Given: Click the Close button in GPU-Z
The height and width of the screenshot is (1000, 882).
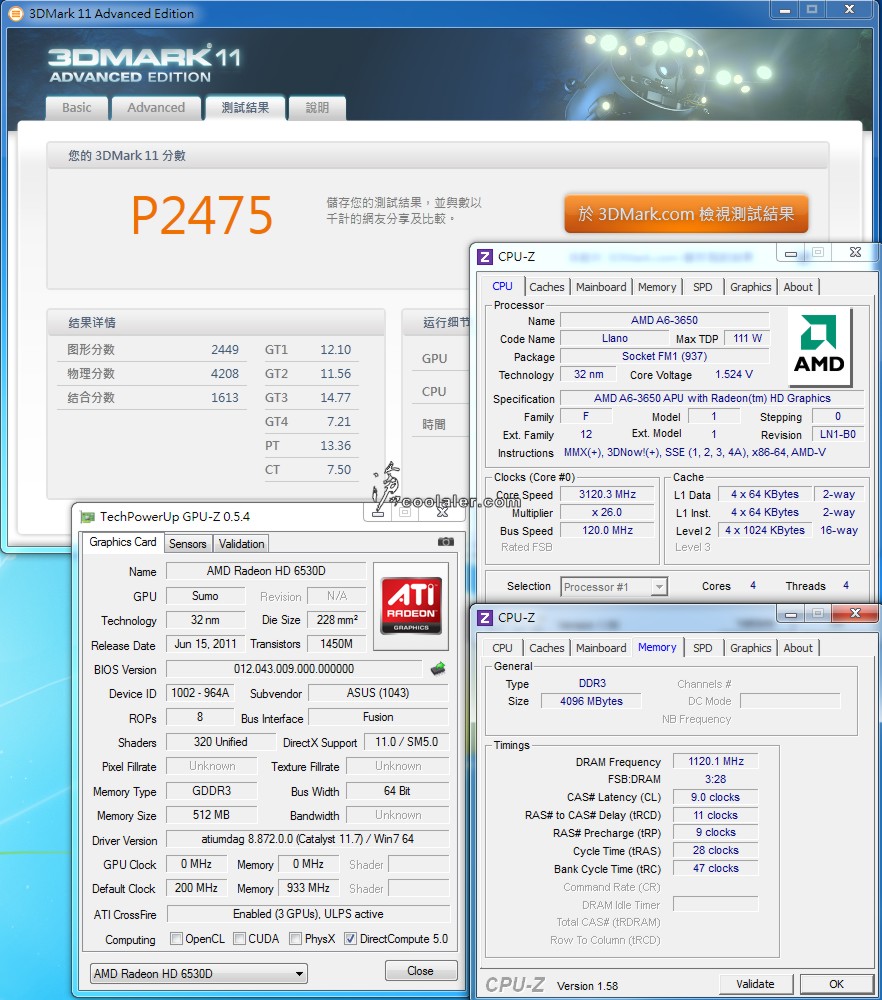Looking at the screenshot, I should (x=421, y=971).
